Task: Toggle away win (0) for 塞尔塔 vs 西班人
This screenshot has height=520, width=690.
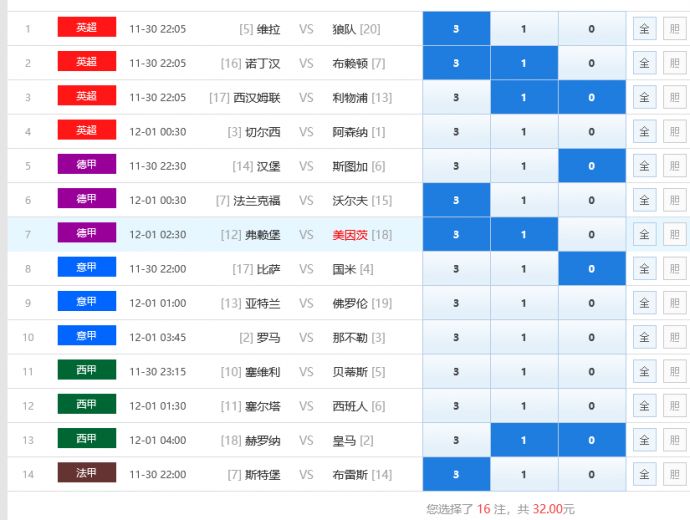Action: 591,406
